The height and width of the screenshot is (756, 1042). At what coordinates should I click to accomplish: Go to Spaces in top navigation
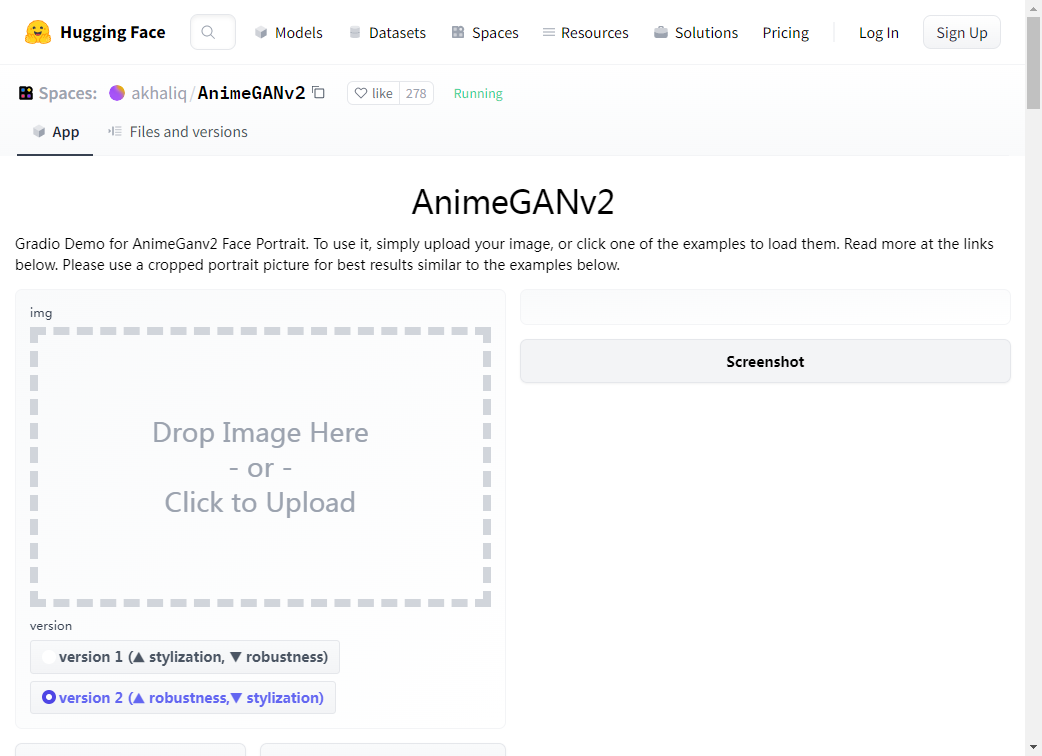(485, 33)
